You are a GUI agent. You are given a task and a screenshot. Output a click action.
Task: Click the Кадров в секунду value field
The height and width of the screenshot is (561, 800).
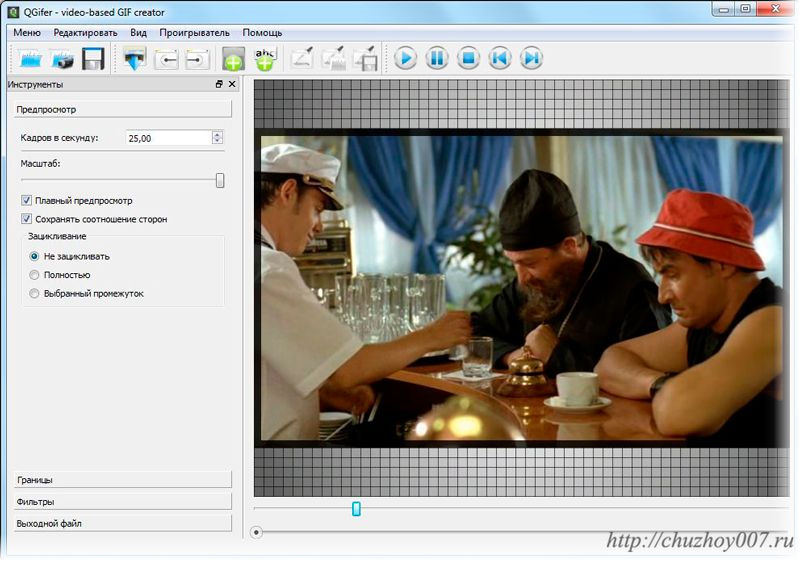coord(169,138)
